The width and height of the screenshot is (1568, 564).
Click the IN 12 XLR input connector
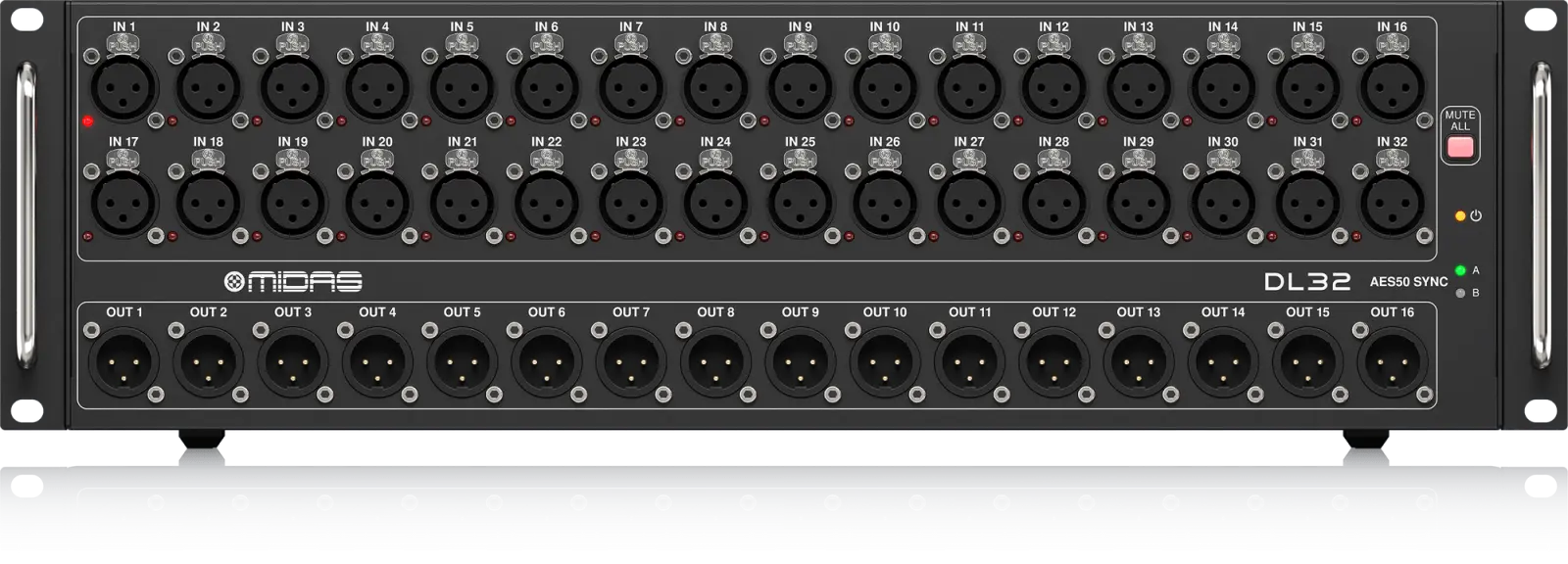coord(1053,87)
